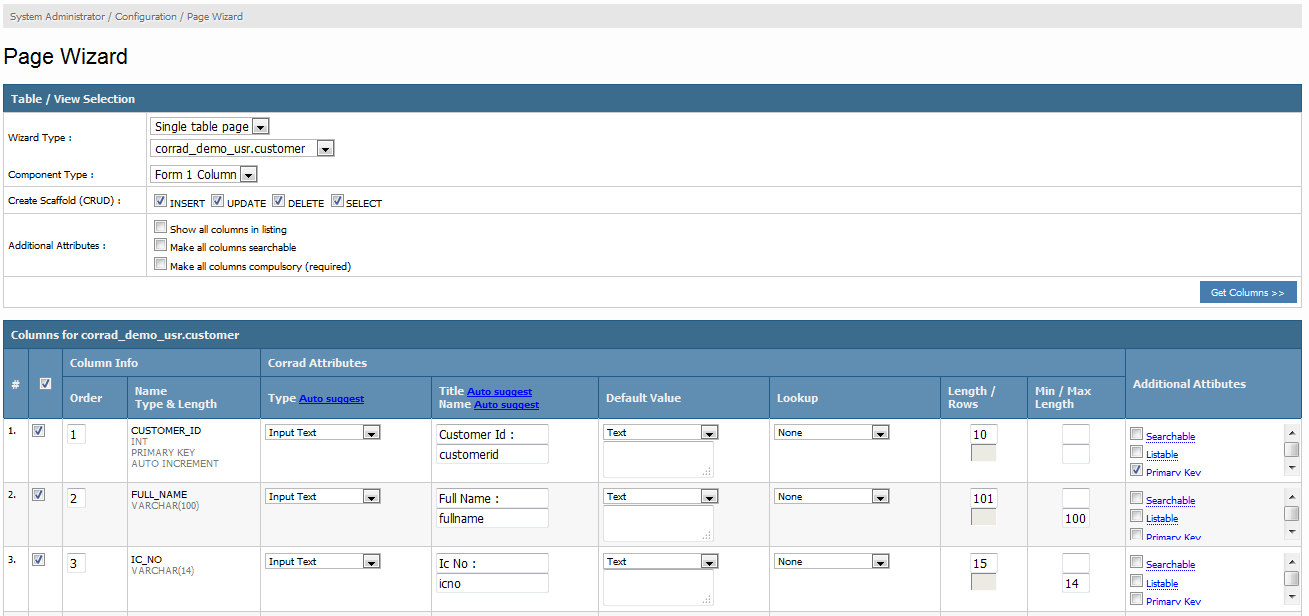This screenshot has height=616, width=1309.
Task: Enable Show all columns in listing
Action: [x=160, y=228]
